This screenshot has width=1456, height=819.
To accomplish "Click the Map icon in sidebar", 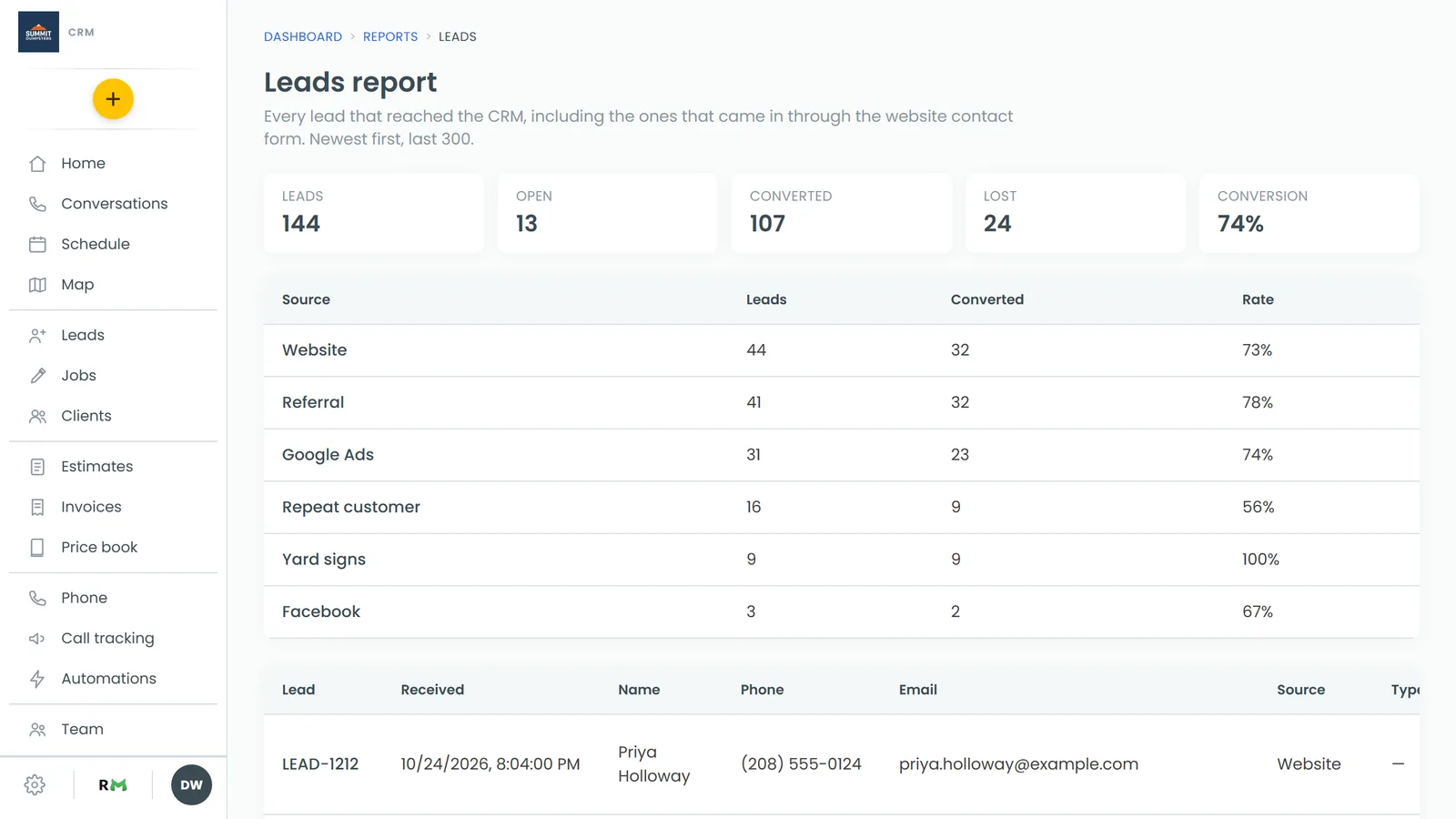I will pyautogui.click(x=37, y=285).
